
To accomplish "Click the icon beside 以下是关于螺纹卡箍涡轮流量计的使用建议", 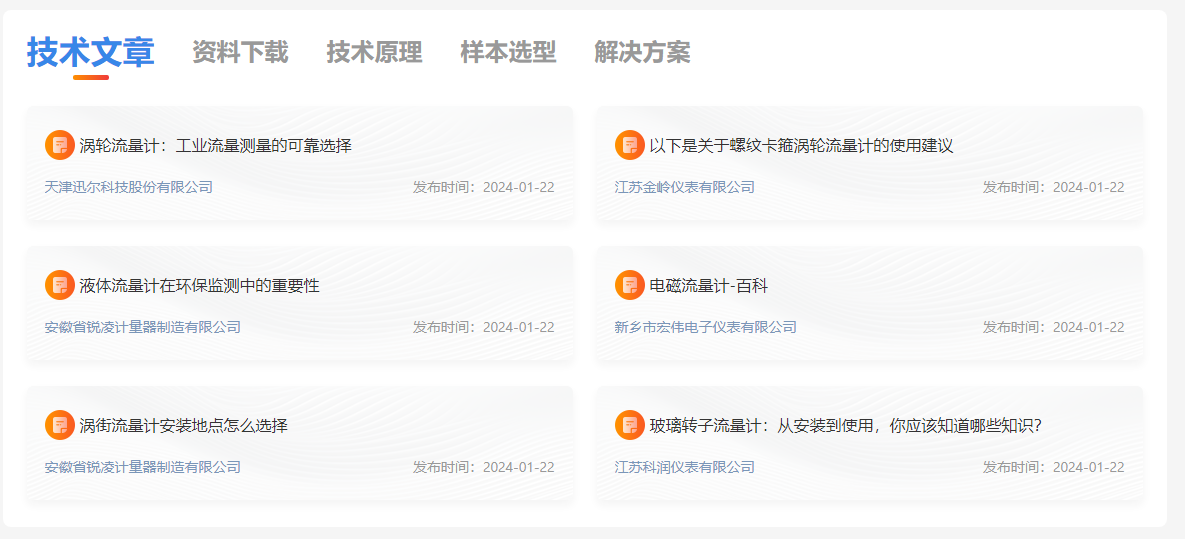I will tap(630, 145).
